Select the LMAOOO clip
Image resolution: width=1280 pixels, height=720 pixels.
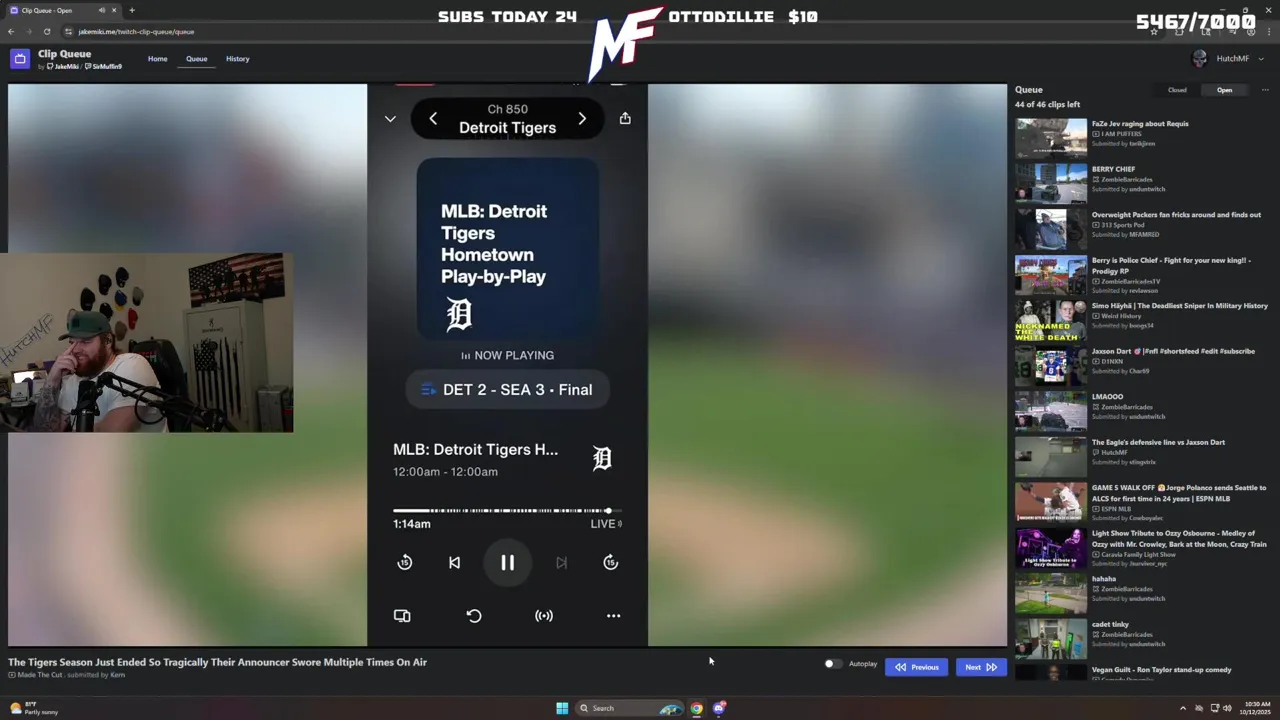click(1142, 409)
